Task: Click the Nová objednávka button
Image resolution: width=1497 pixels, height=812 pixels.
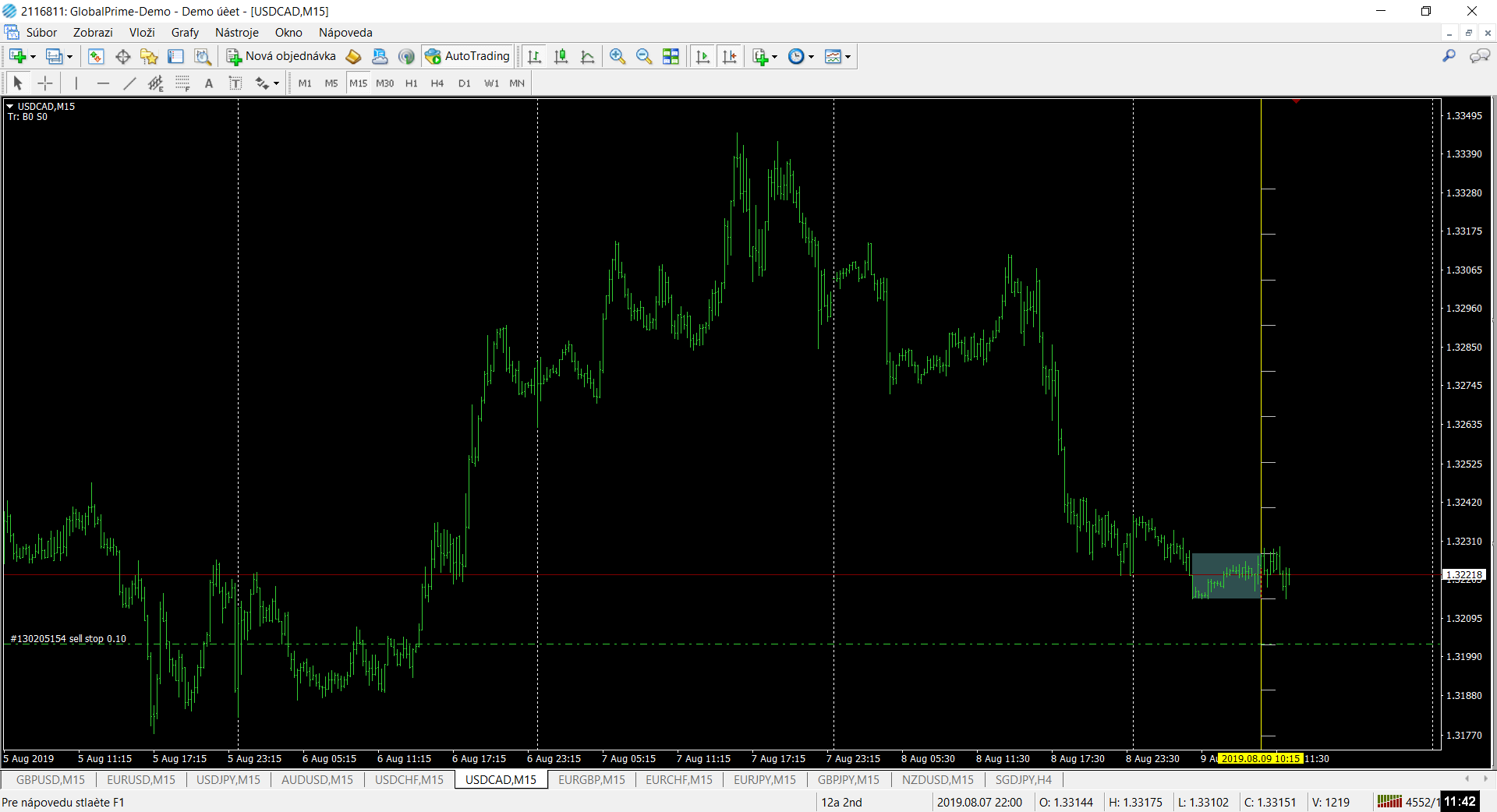Action: 281,56
